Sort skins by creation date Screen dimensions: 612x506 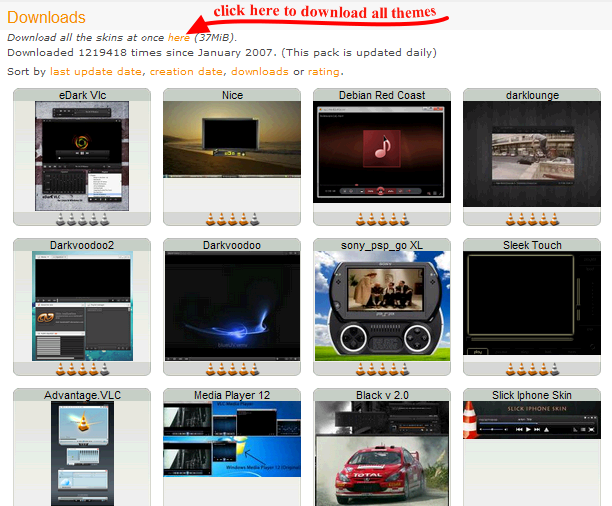click(186, 72)
